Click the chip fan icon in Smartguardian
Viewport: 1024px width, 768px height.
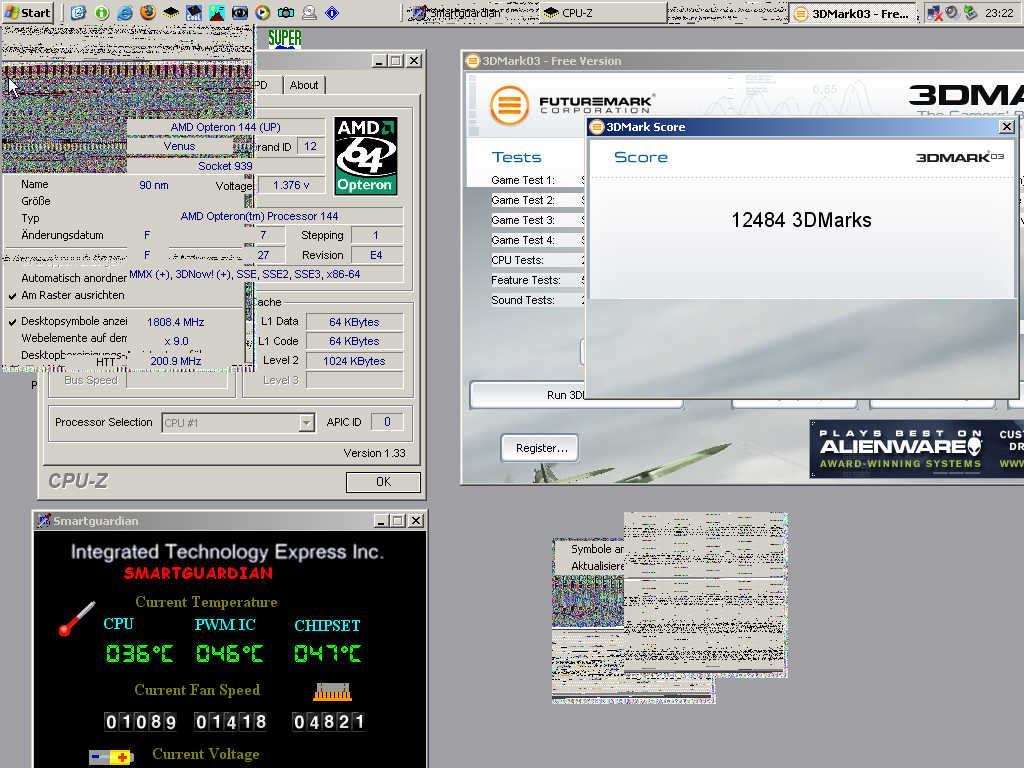coord(332,692)
